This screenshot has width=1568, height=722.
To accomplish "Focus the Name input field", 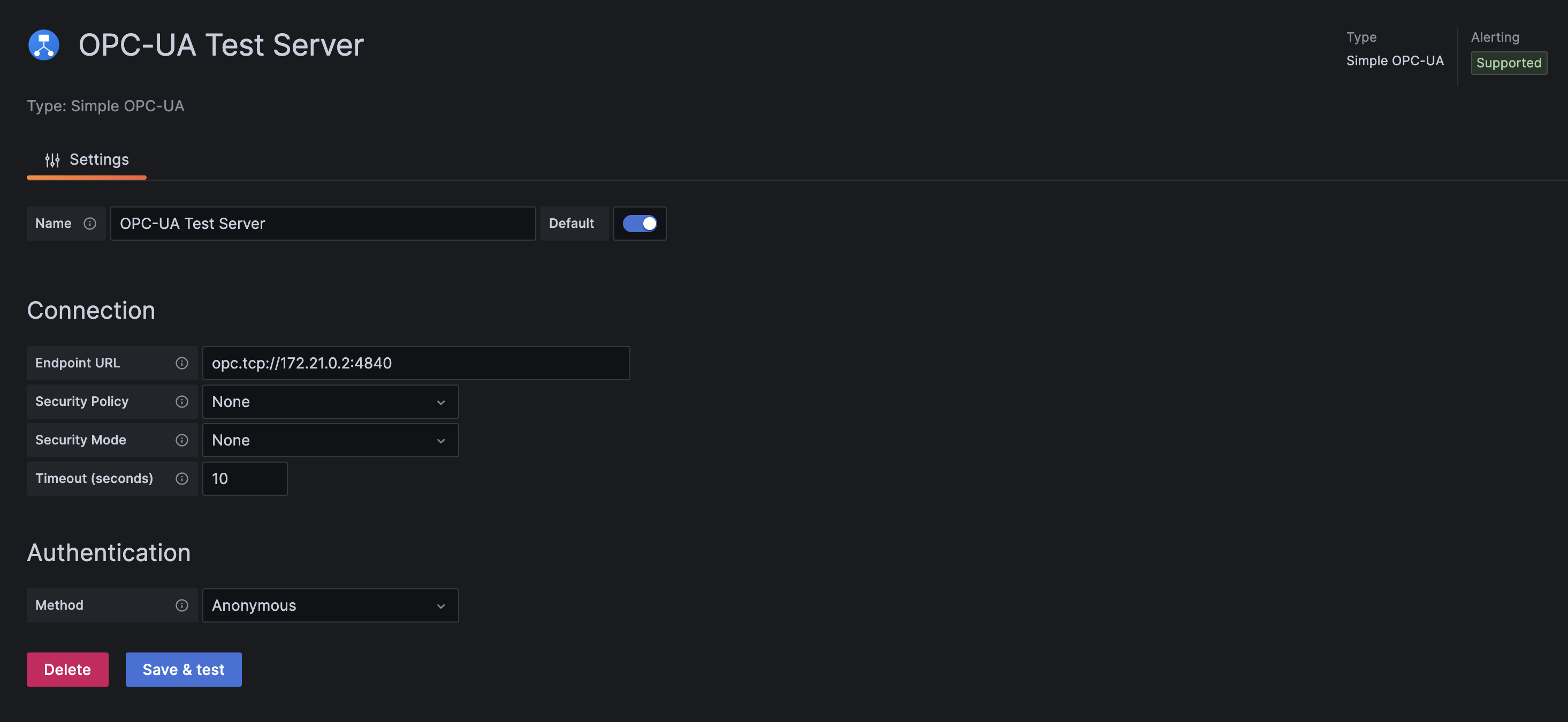I will click(323, 224).
